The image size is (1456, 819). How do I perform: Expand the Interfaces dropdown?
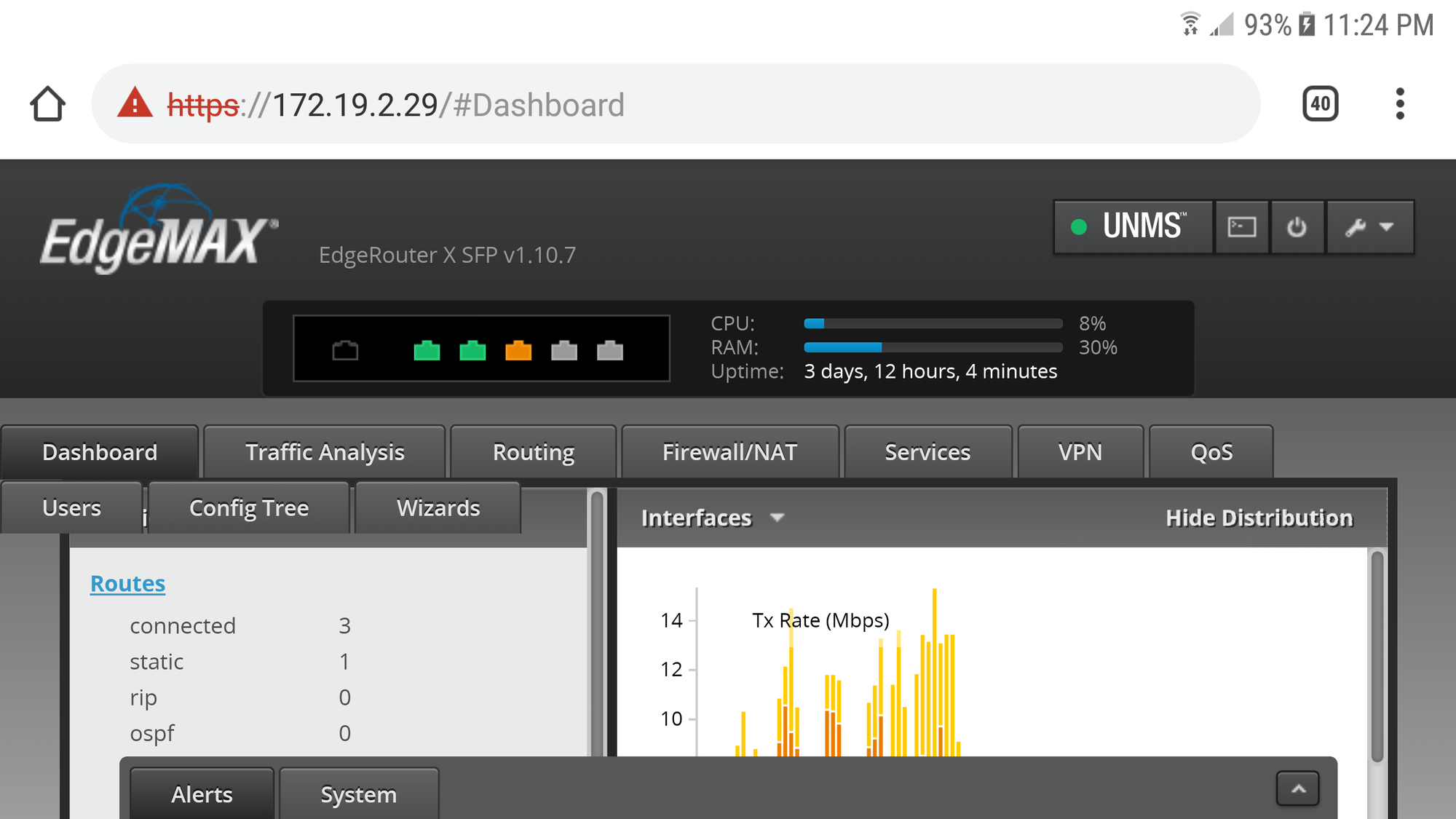[x=713, y=518]
